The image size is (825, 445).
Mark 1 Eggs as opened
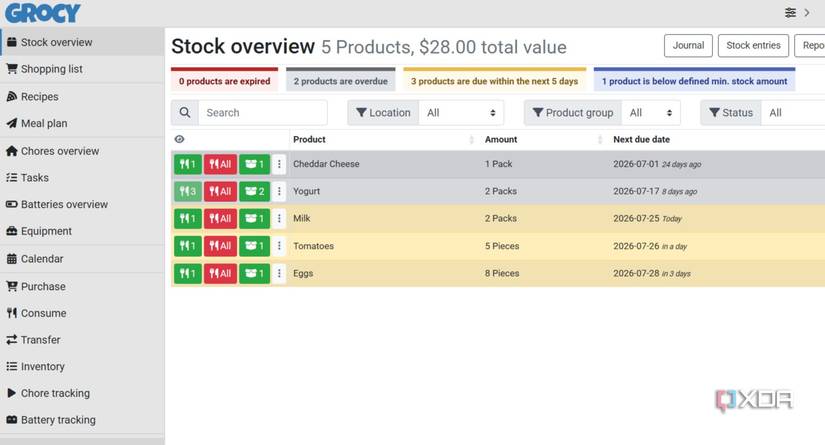255,273
